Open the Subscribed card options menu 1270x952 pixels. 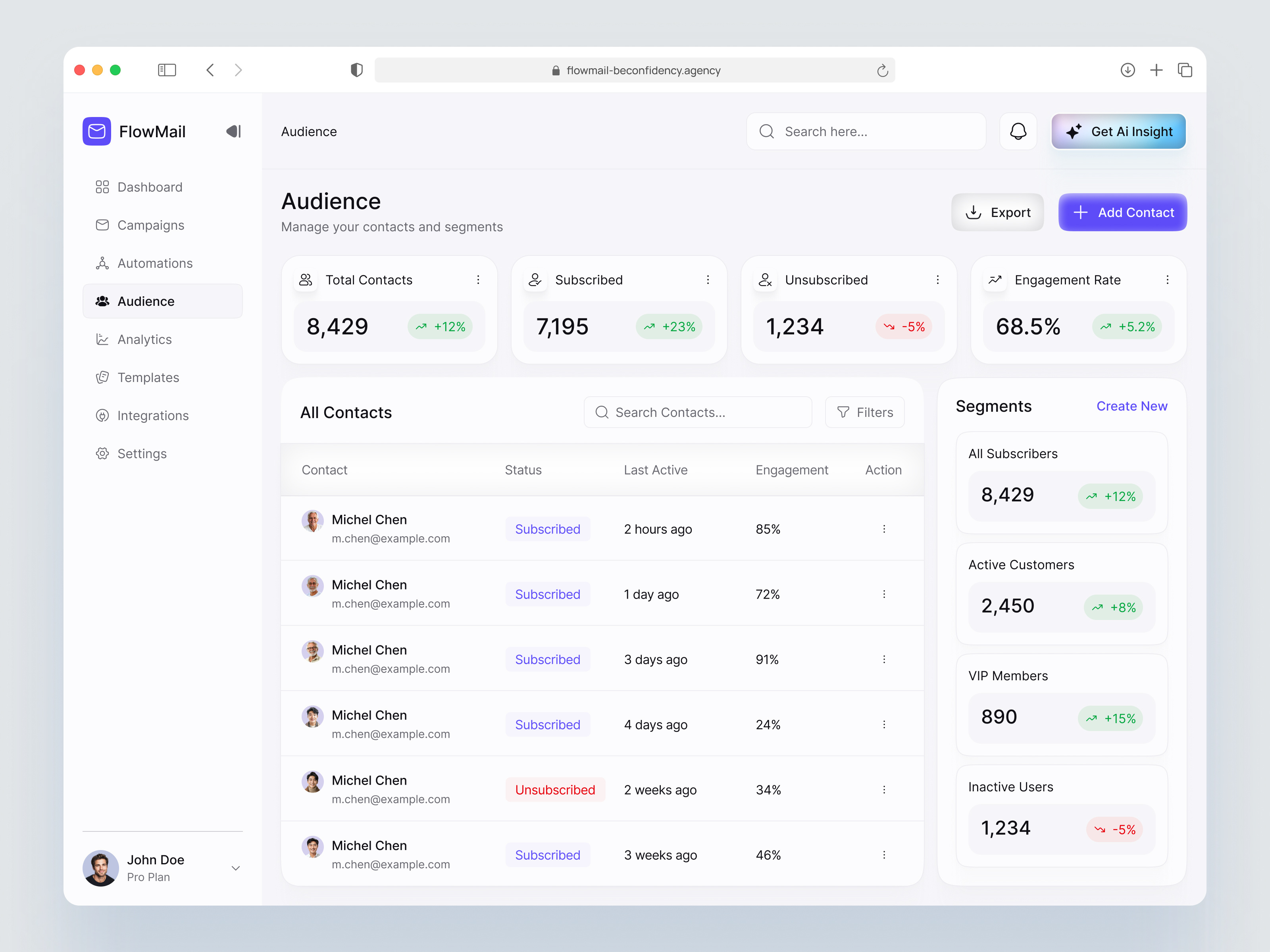(x=707, y=280)
